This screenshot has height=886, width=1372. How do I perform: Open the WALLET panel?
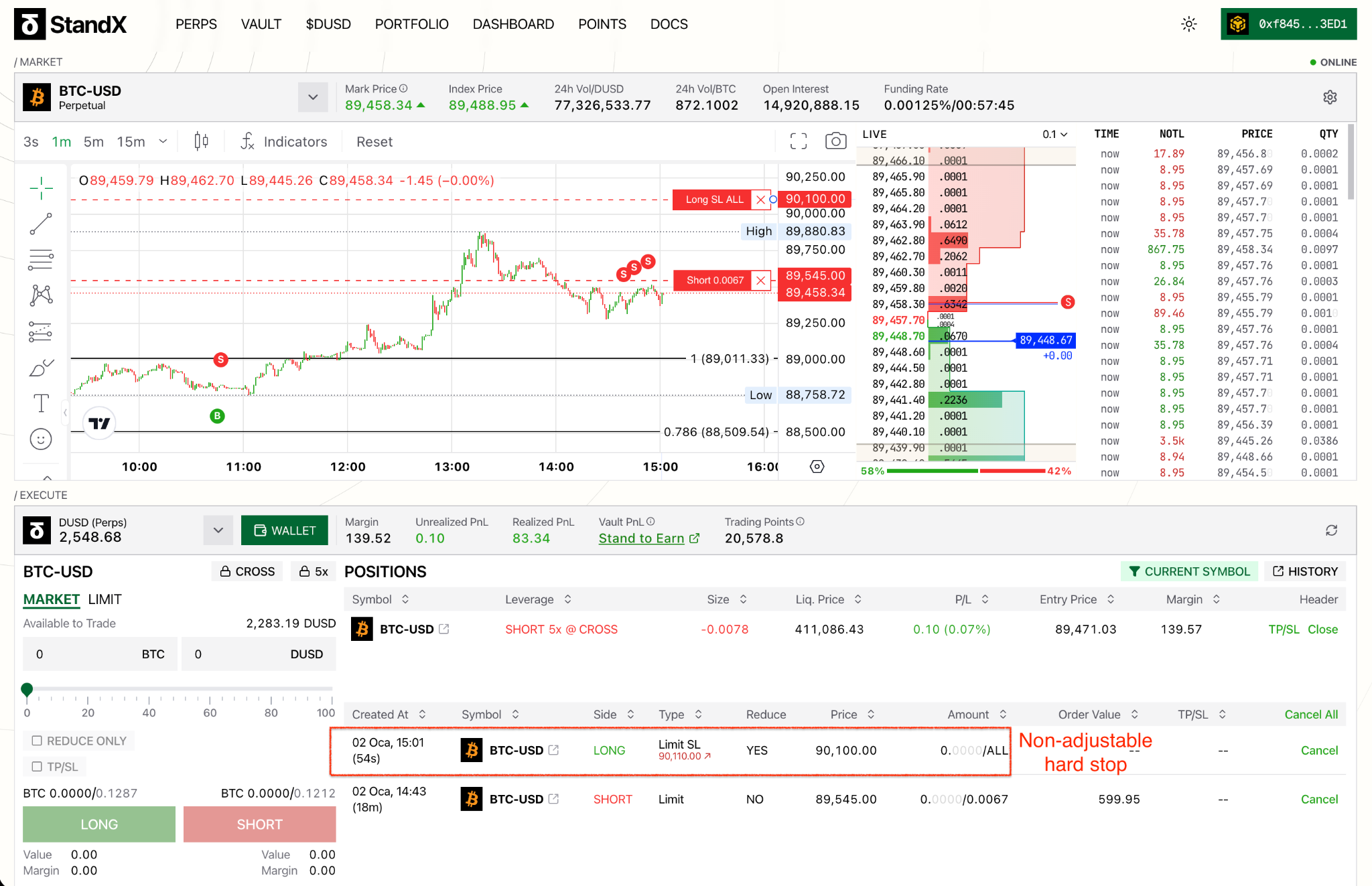285,530
